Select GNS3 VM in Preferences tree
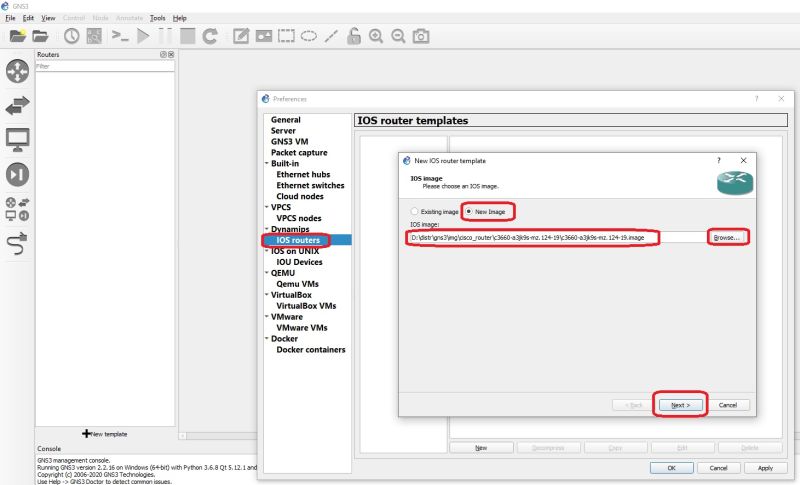Image resolution: width=800 pixels, height=485 pixels. click(289, 141)
